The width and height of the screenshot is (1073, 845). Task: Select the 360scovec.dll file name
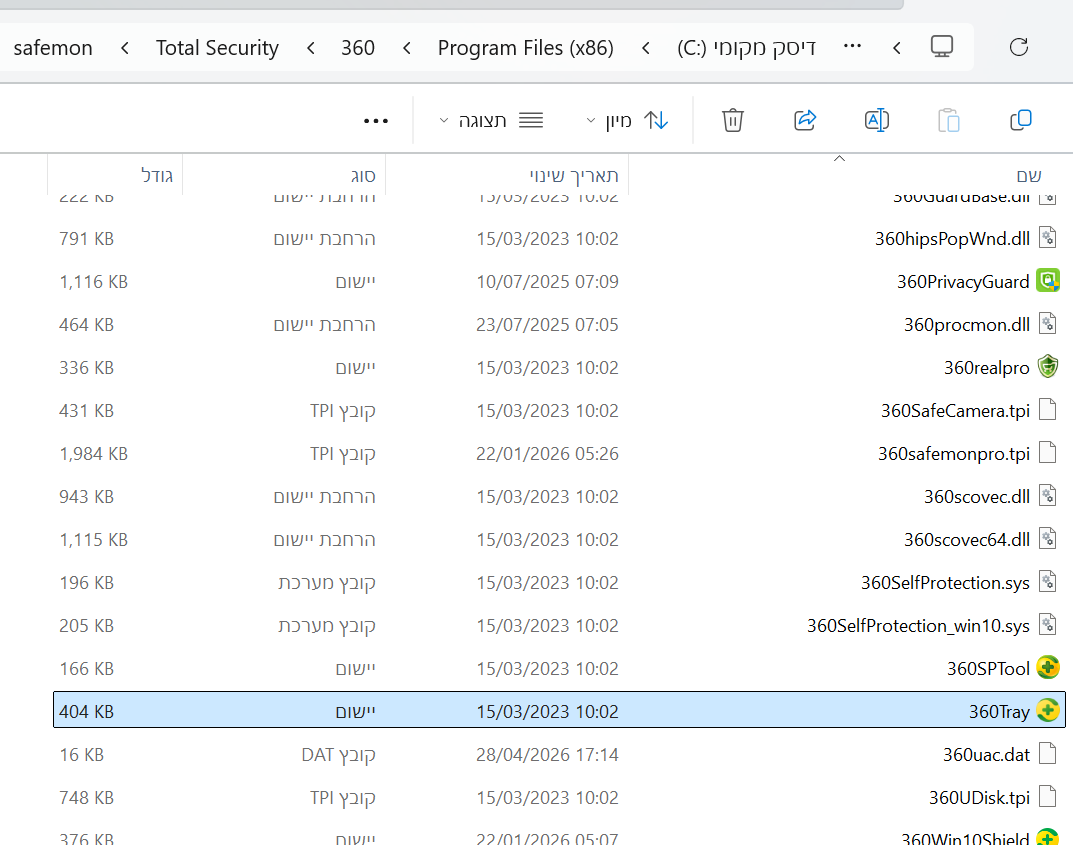[977, 496]
